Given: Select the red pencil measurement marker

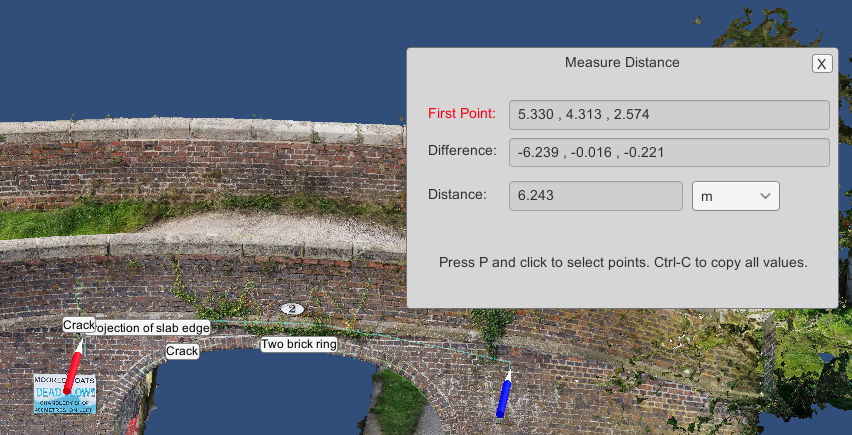Looking at the screenshot, I should coord(73,367).
